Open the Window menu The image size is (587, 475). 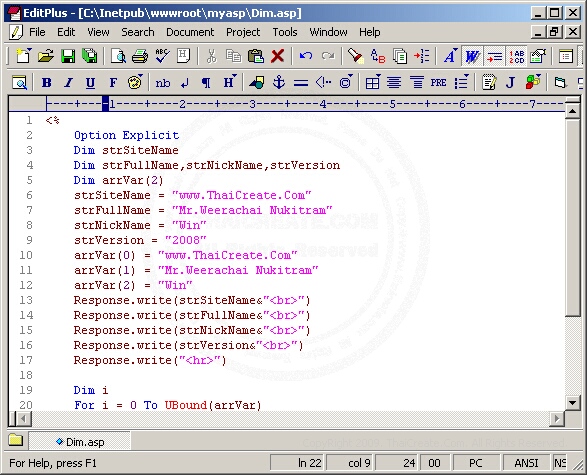328,32
